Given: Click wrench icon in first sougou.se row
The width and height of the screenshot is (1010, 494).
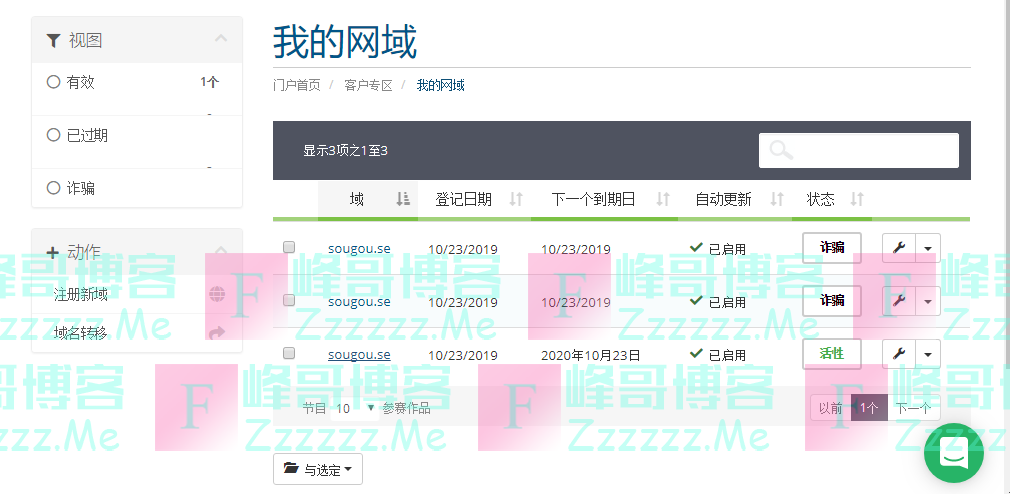Looking at the screenshot, I should tap(898, 247).
